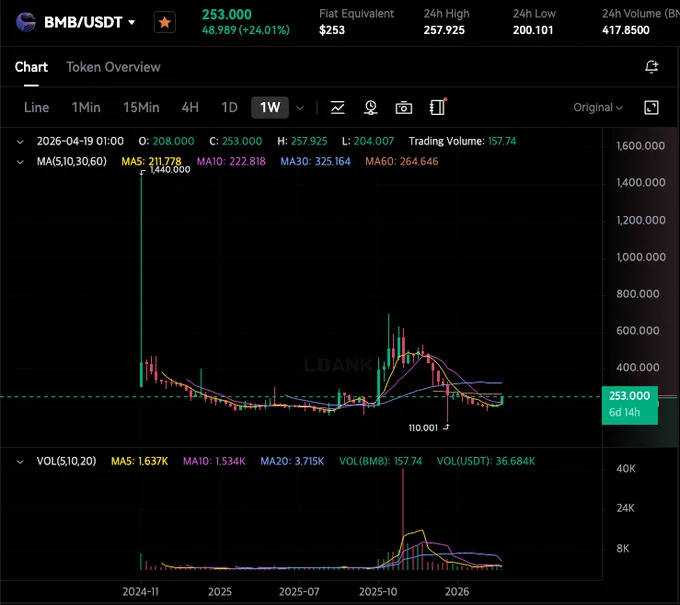This screenshot has width=680, height=605.
Task: Click the 110.001 low price marker
Action: pyautogui.click(x=423, y=428)
